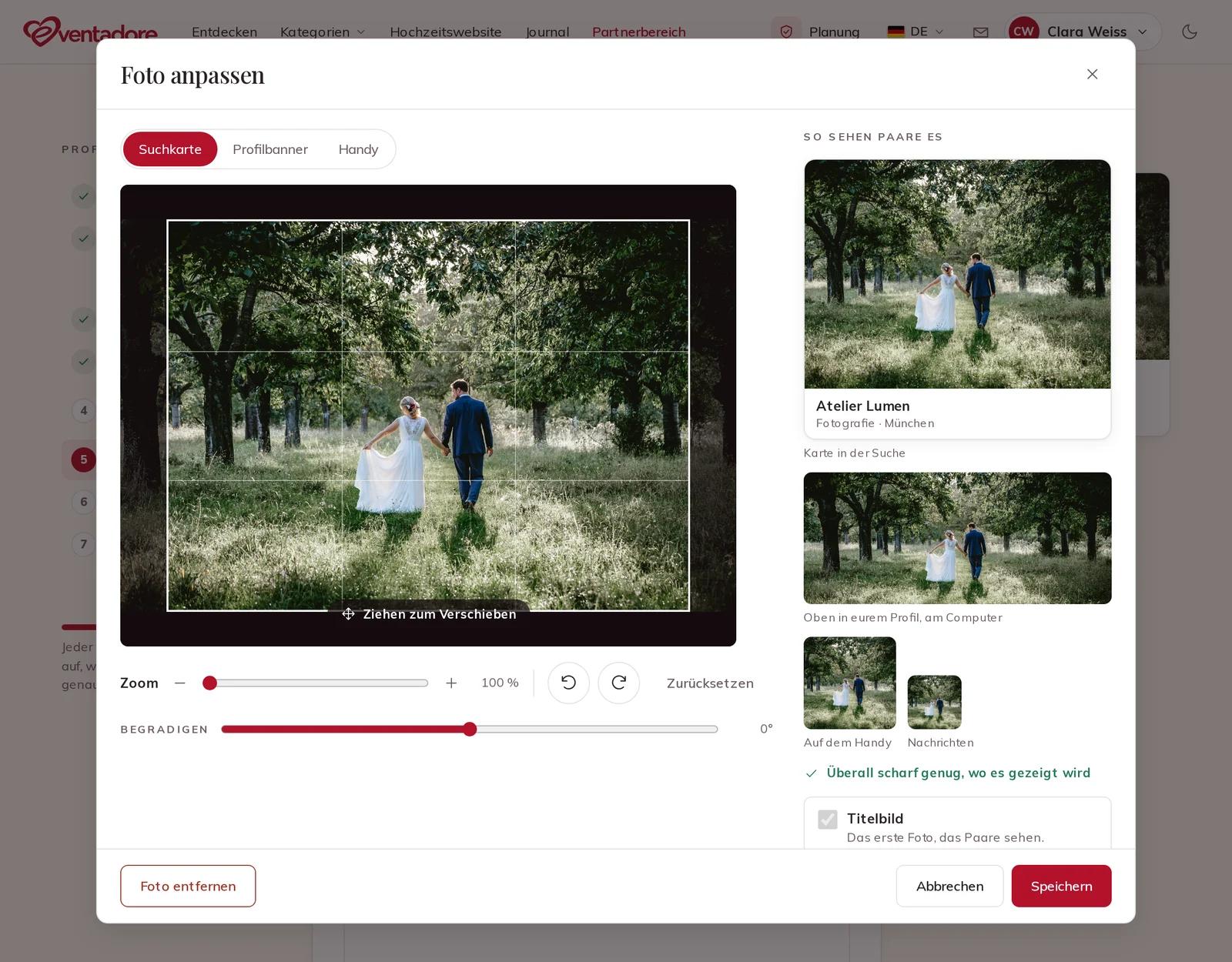The image size is (1232, 962).
Task: Switch to dark mode moon icon
Action: tap(1190, 32)
